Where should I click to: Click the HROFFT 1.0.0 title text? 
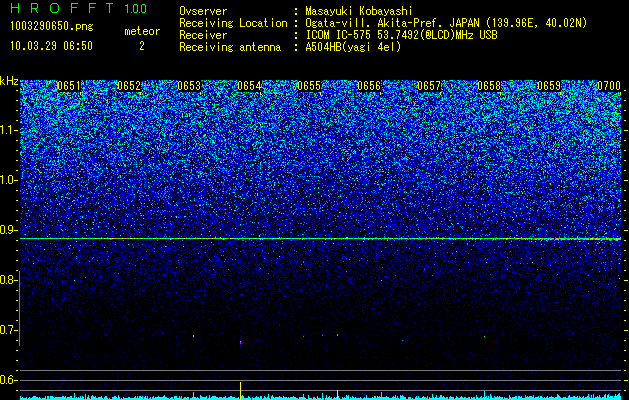coord(79,8)
